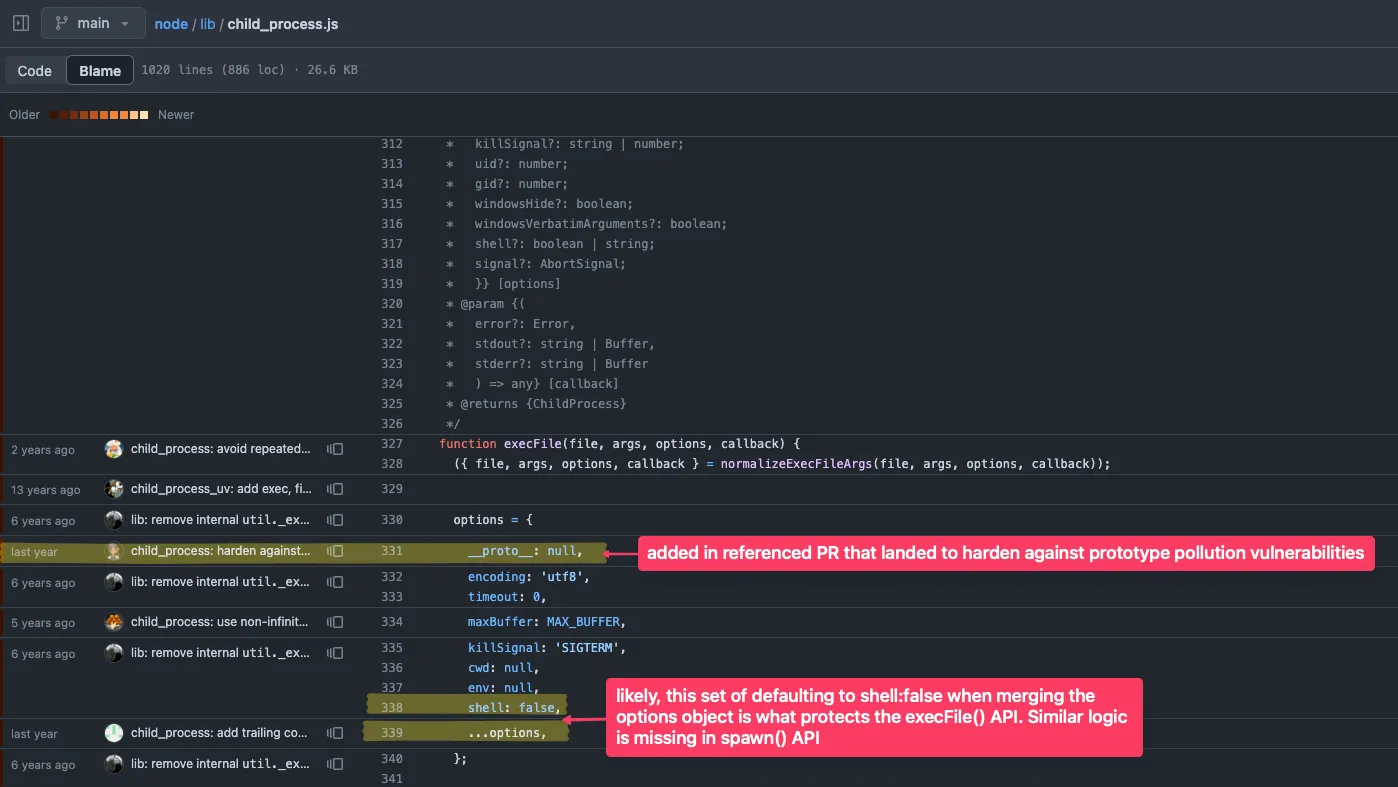The width and height of the screenshot is (1398, 787).
Task: Click author avatar for 'use non-infinit' commit
Action: pyautogui.click(x=114, y=622)
